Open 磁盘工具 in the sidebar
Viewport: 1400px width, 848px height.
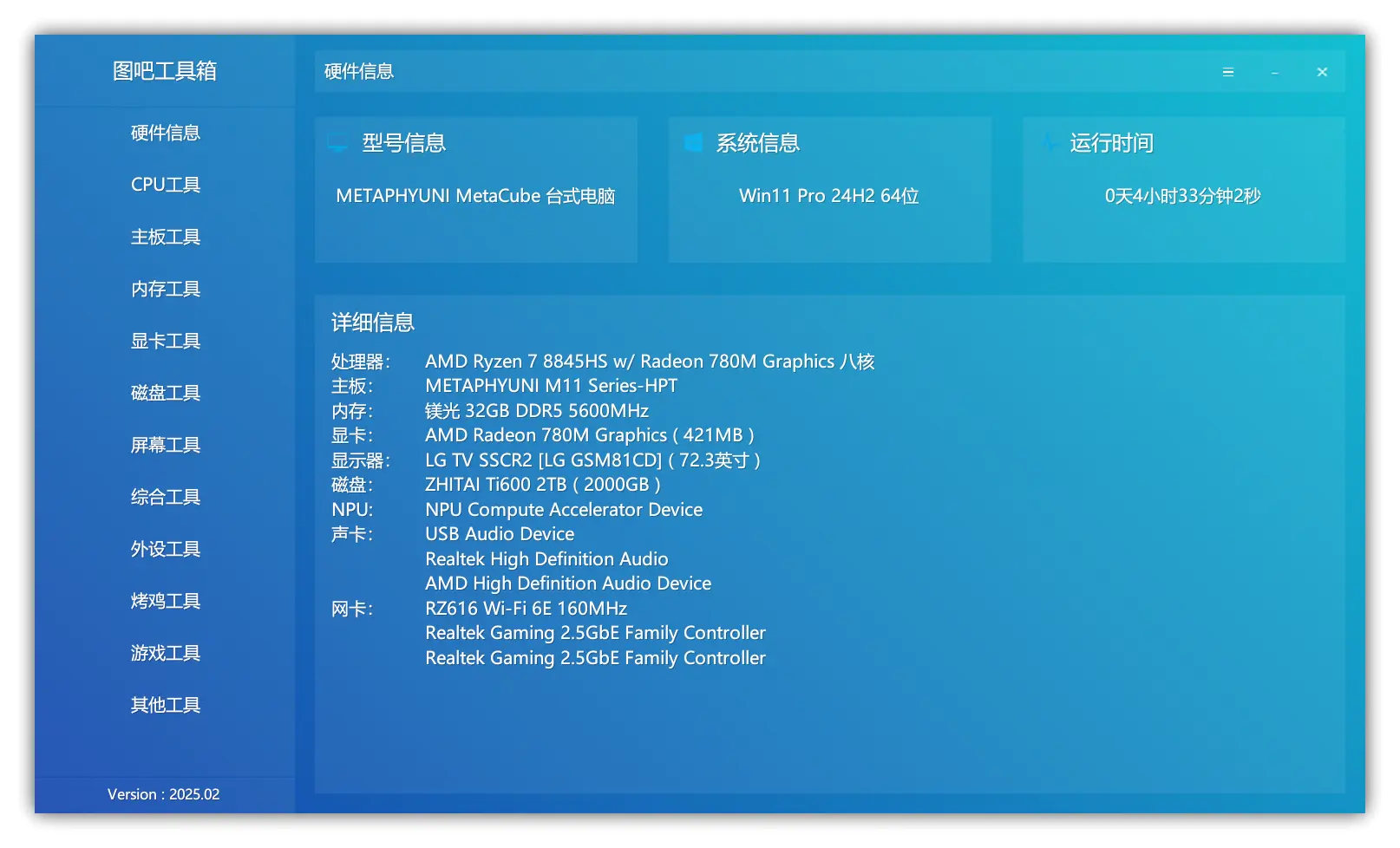[166, 393]
